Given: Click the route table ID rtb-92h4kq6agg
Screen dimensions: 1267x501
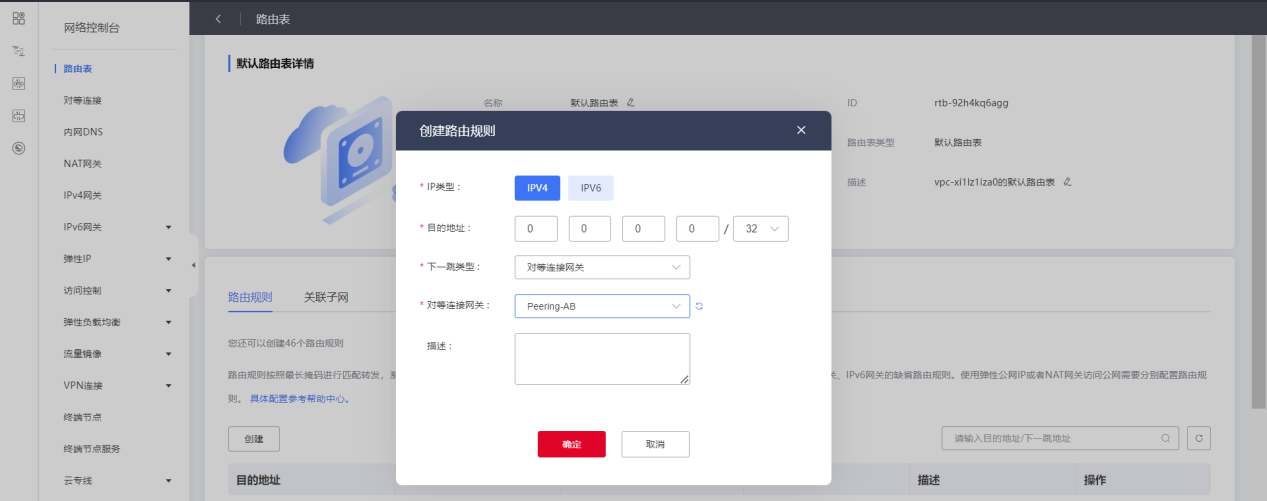Looking at the screenshot, I should pyautogui.click(x=972, y=102).
